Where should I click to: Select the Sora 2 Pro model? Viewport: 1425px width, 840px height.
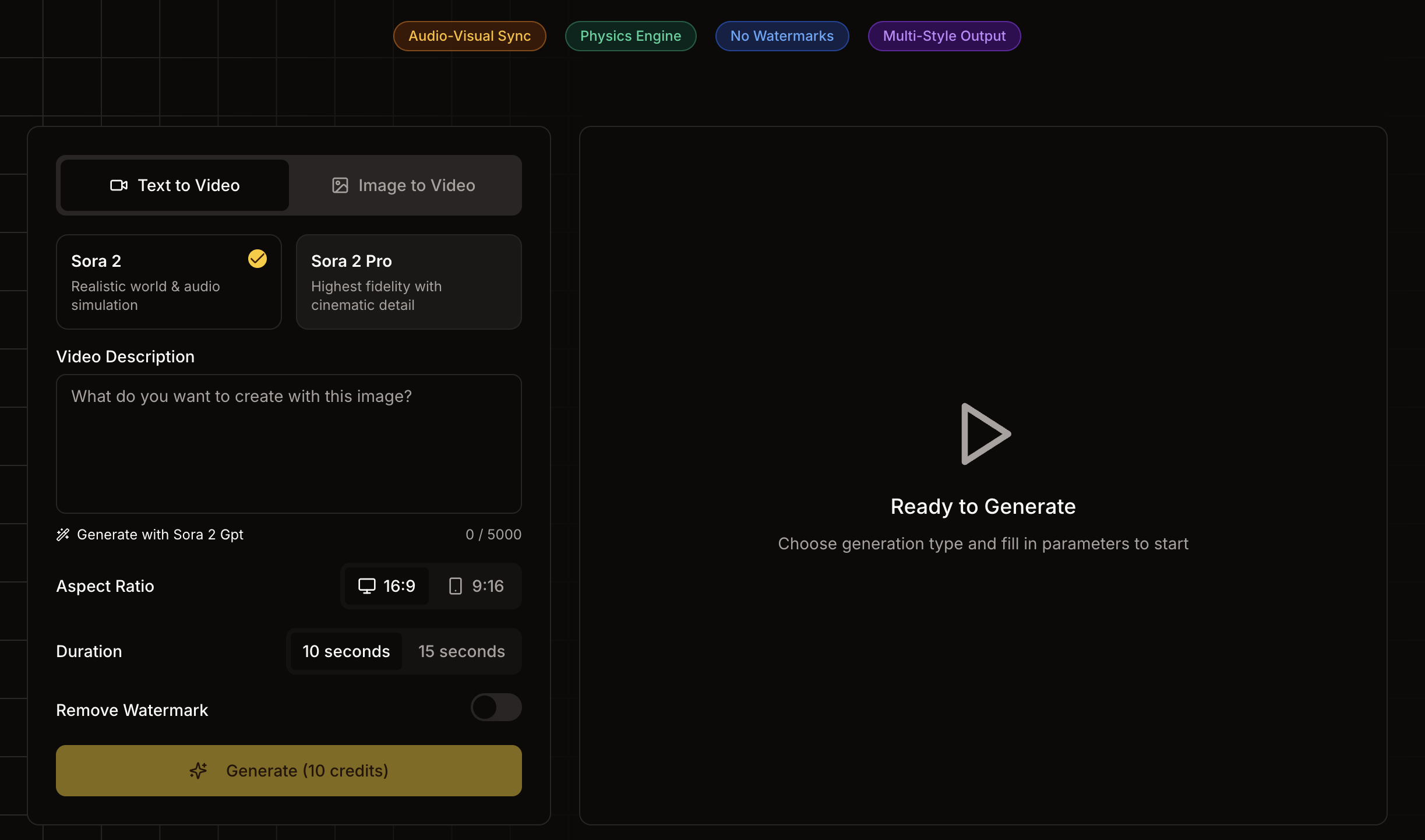click(408, 282)
